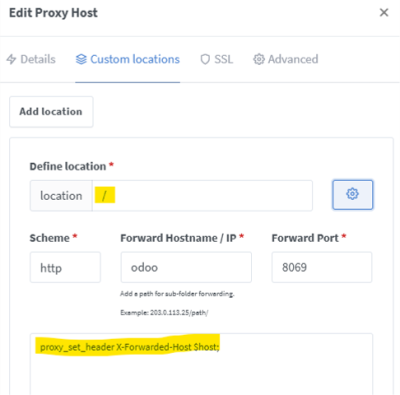The width and height of the screenshot is (400, 395).
Task: Click the Edit Proxy Host title
Action: [53, 13]
